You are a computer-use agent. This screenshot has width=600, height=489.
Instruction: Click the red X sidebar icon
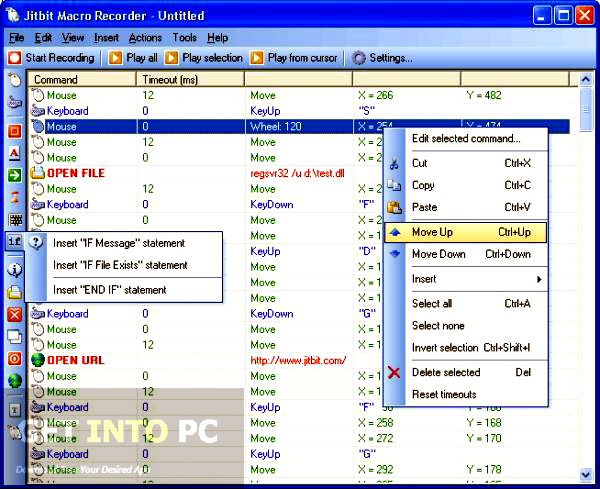(x=15, y=315)
